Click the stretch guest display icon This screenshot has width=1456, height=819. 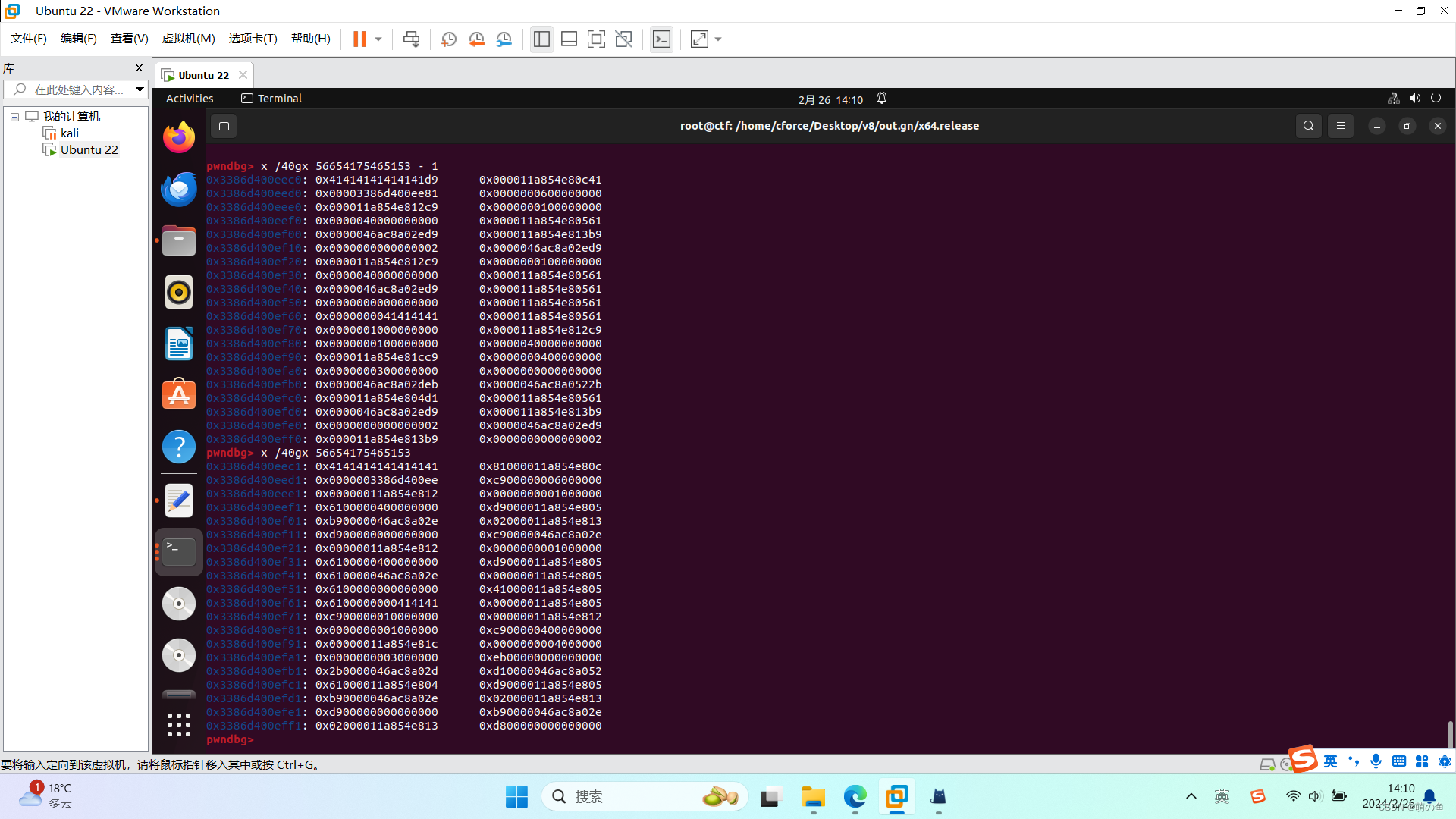coord(699,39)
